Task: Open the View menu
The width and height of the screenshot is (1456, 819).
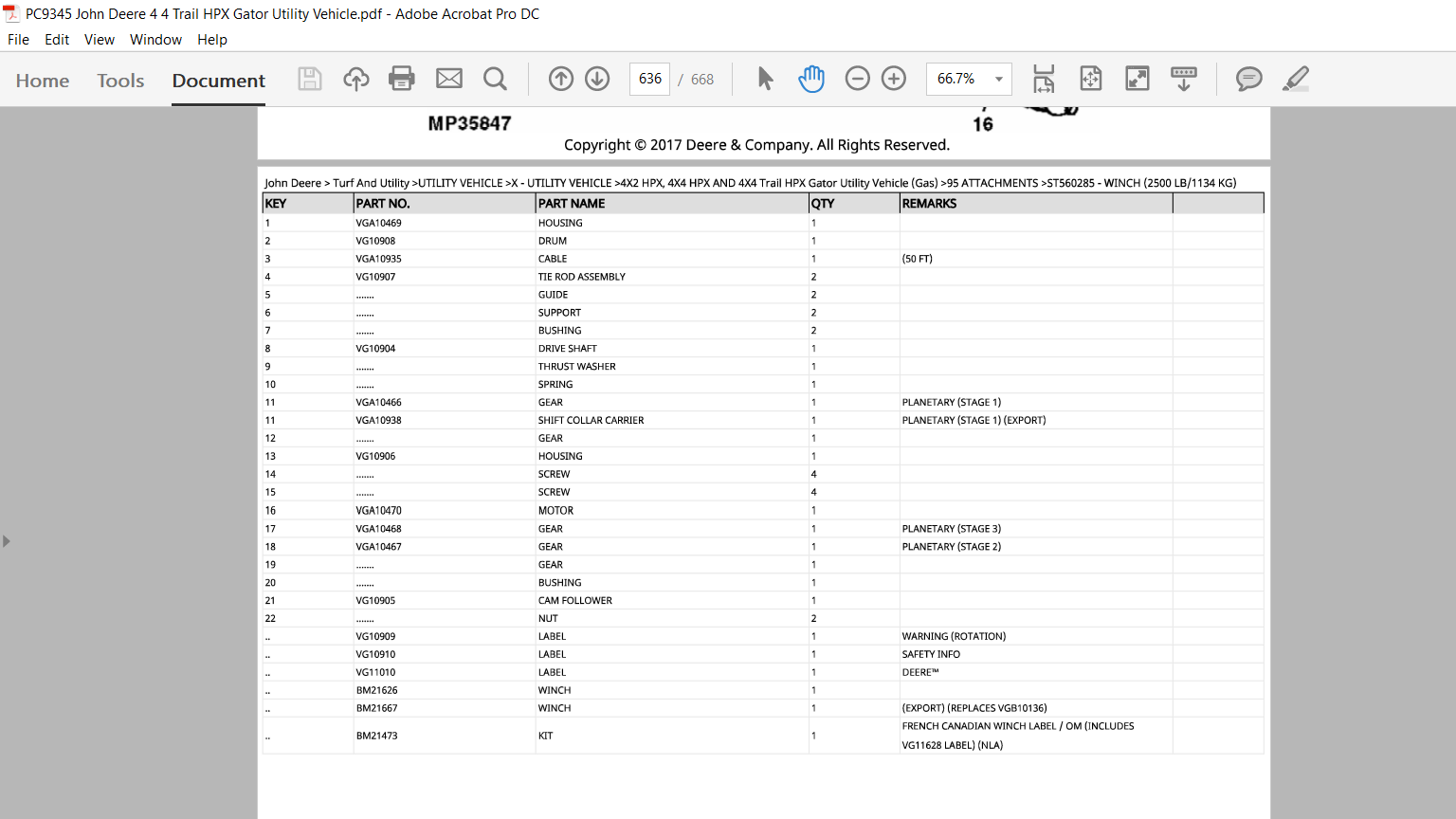Action: click(100, 40)
